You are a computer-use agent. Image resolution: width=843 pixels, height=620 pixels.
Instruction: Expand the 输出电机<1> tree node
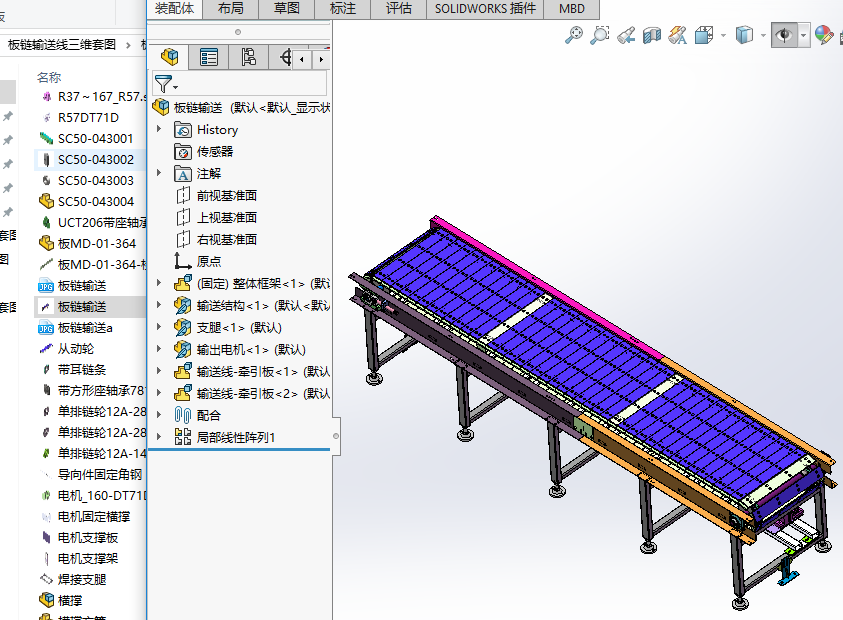pyautogui.click(x=158, y=350)
